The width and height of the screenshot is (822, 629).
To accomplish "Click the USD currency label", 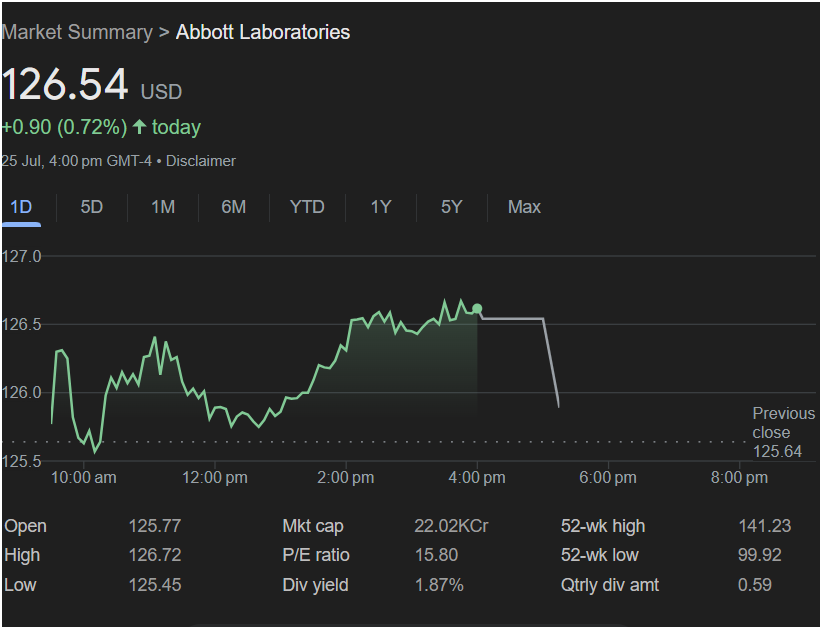I will pyautogui.click(x=161, y=92).
